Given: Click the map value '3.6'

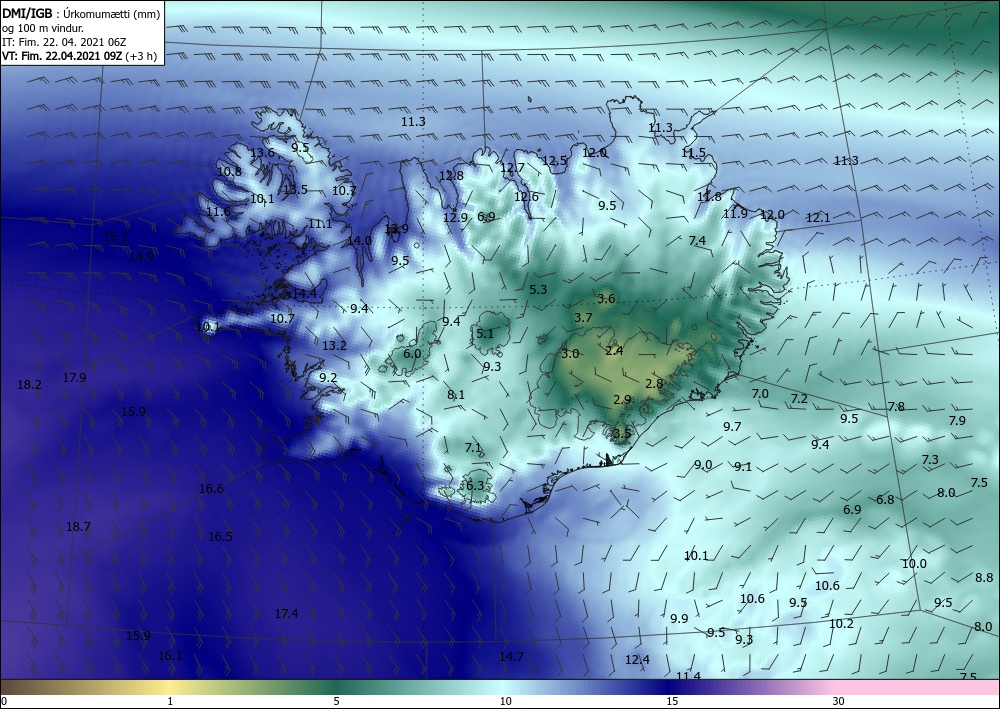Looking at the screenshot, I should point(607,298).
